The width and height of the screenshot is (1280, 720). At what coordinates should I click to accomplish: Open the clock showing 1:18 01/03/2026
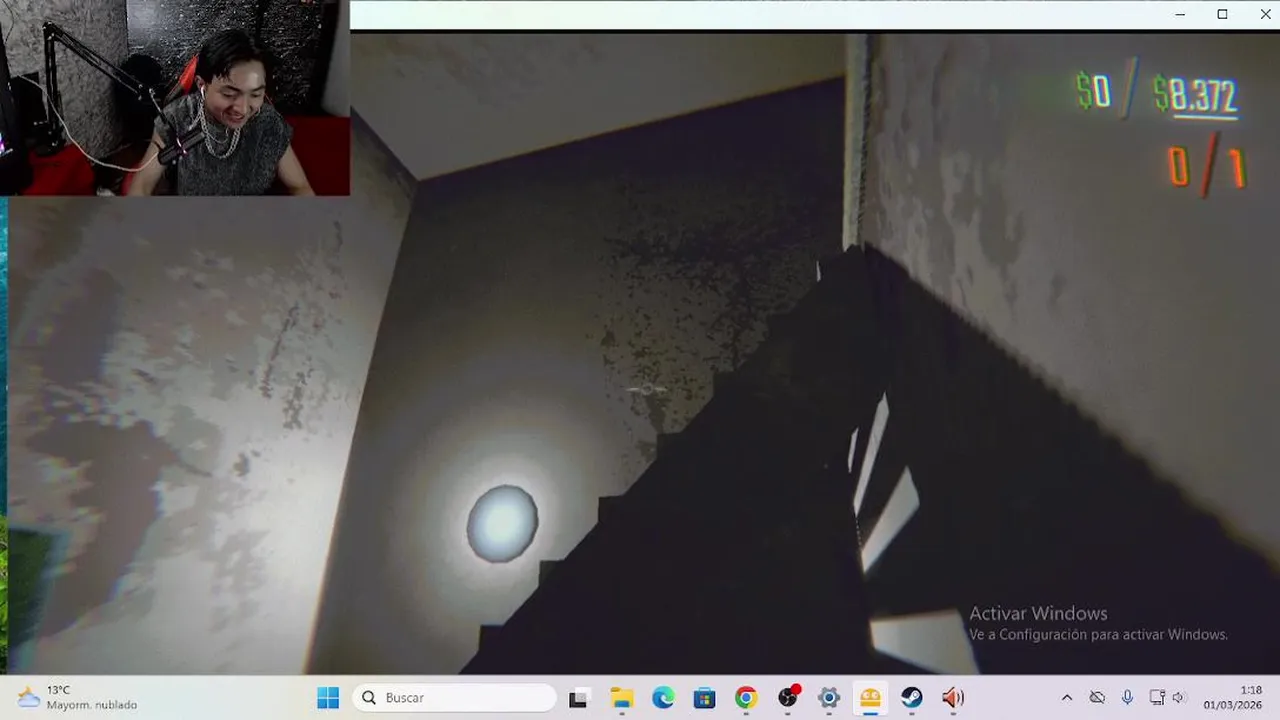coord(1232,698)
